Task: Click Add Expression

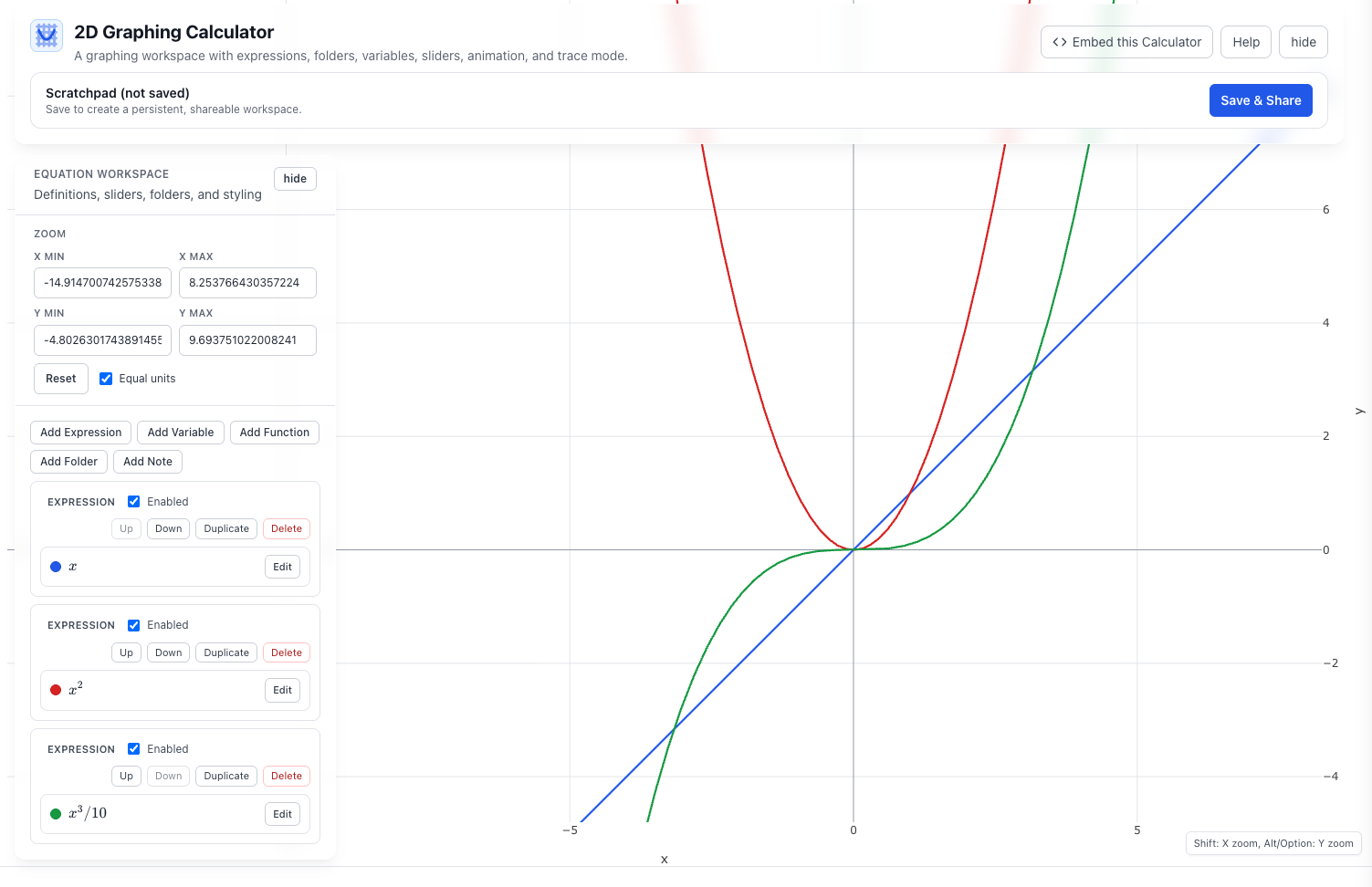Action: (81, 433)
